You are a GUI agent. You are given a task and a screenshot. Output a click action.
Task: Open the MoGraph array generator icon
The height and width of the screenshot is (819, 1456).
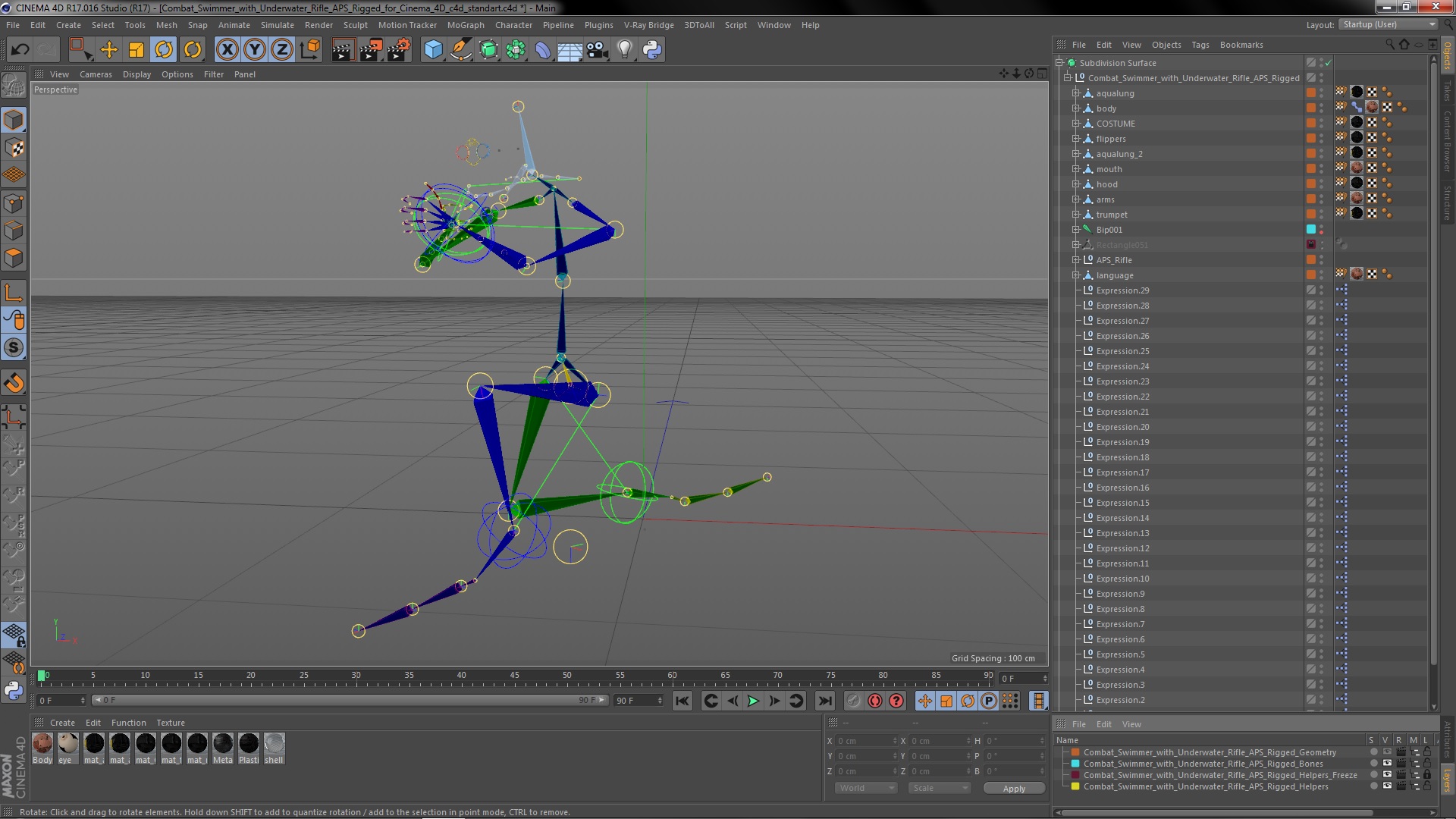tap(516, 50)
